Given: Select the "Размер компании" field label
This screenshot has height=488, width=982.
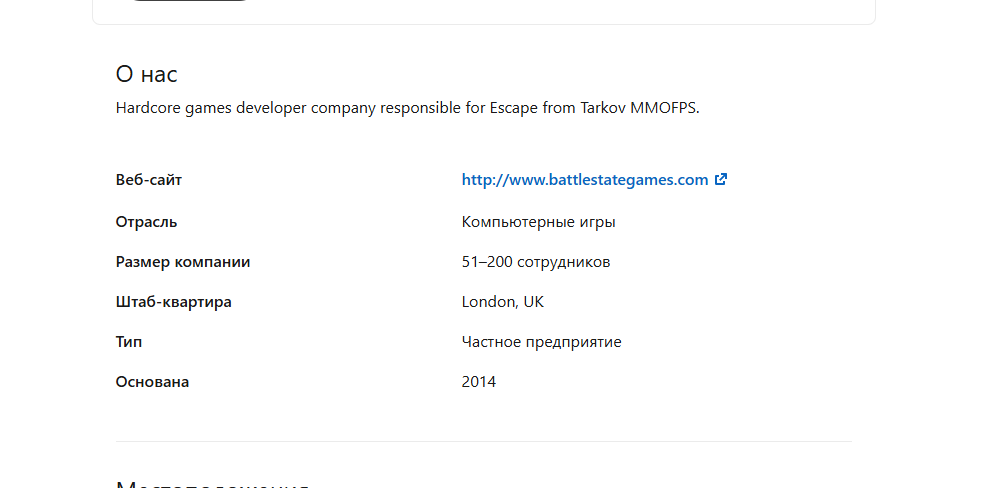Looking at the screenshot, I should coord(183,262).
